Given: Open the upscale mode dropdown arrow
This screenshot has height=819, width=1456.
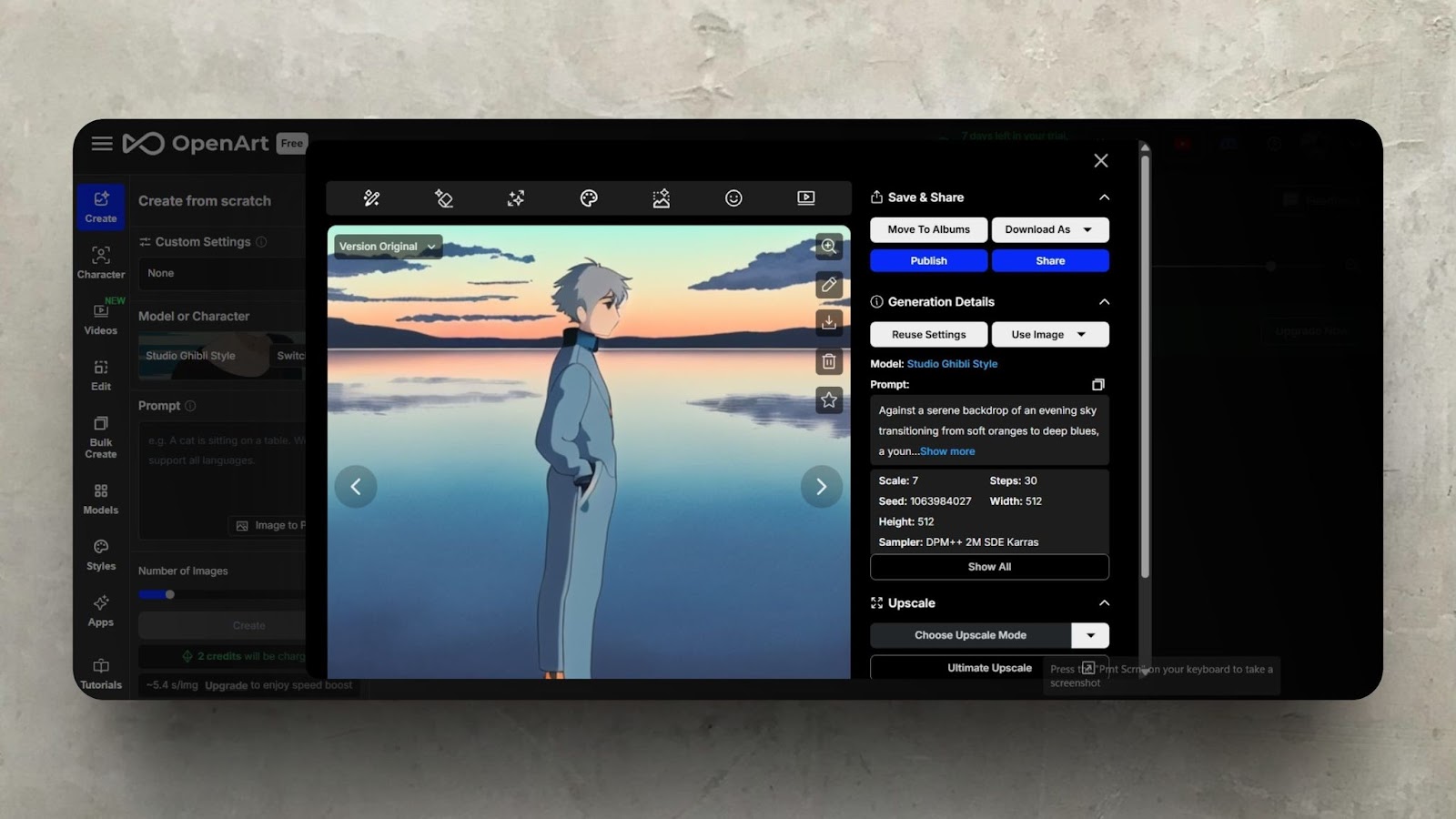Looking at the screenshot, I should click(1090, 635).
